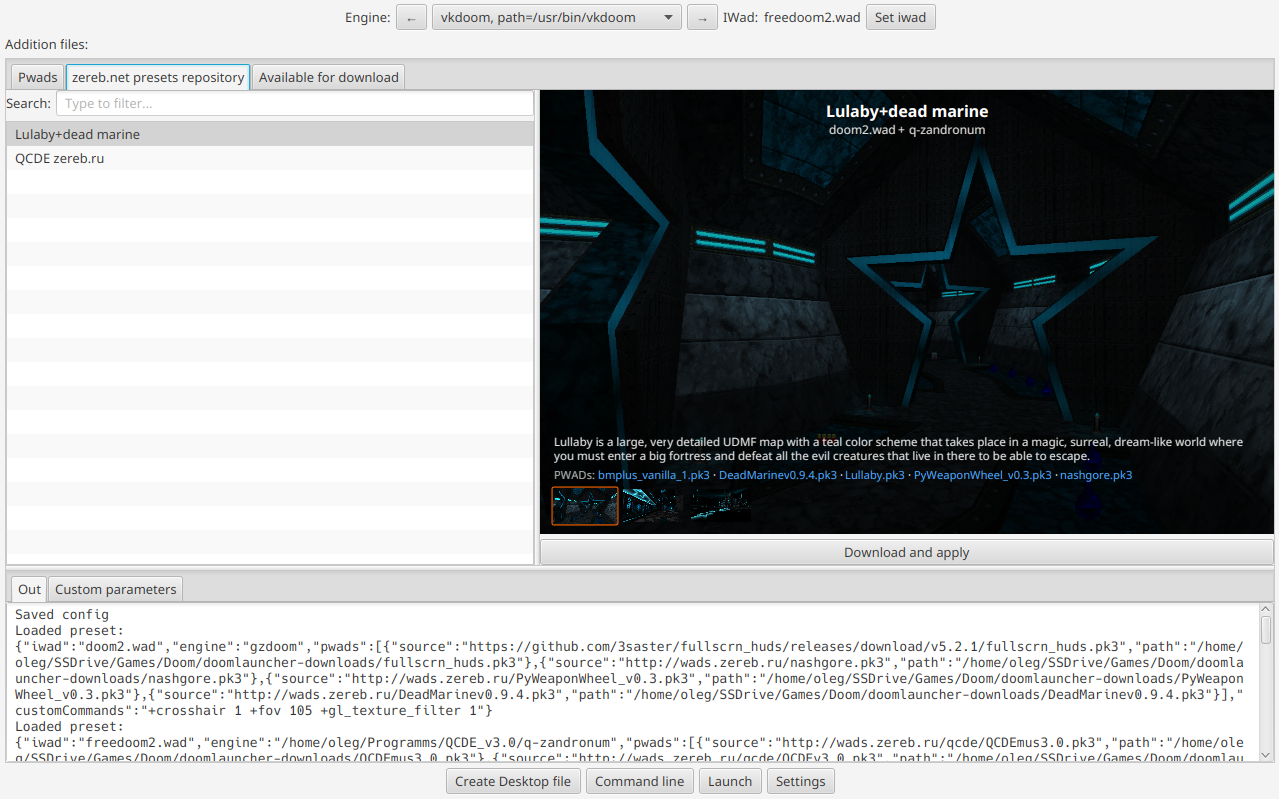Click the 'Saved config' line in output
The image size is (1279, 799).
coord(62,615)
